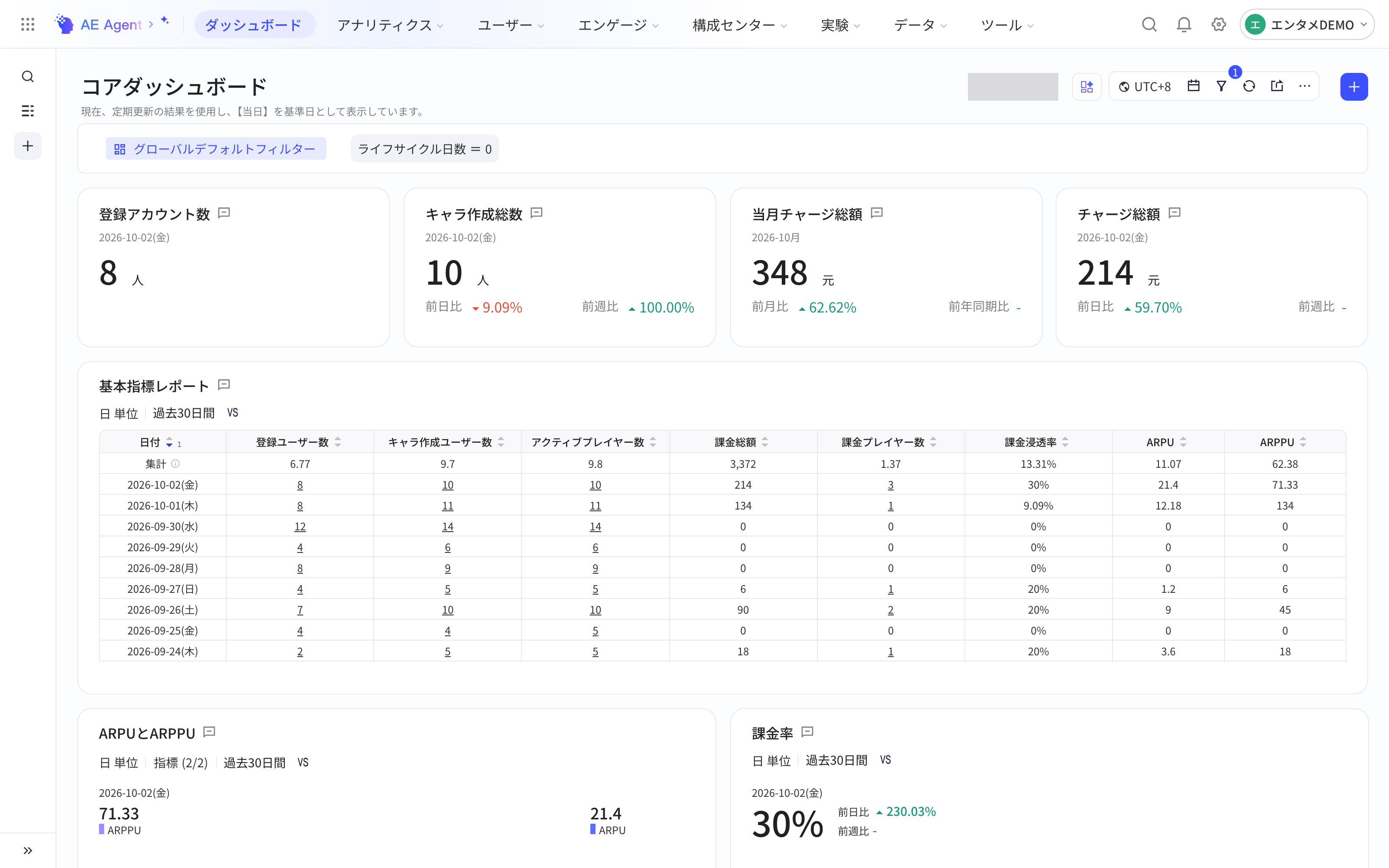Open the ユーザー menu
The width and height of the screenshot is (1389, 868).
[x=511, y=25]
